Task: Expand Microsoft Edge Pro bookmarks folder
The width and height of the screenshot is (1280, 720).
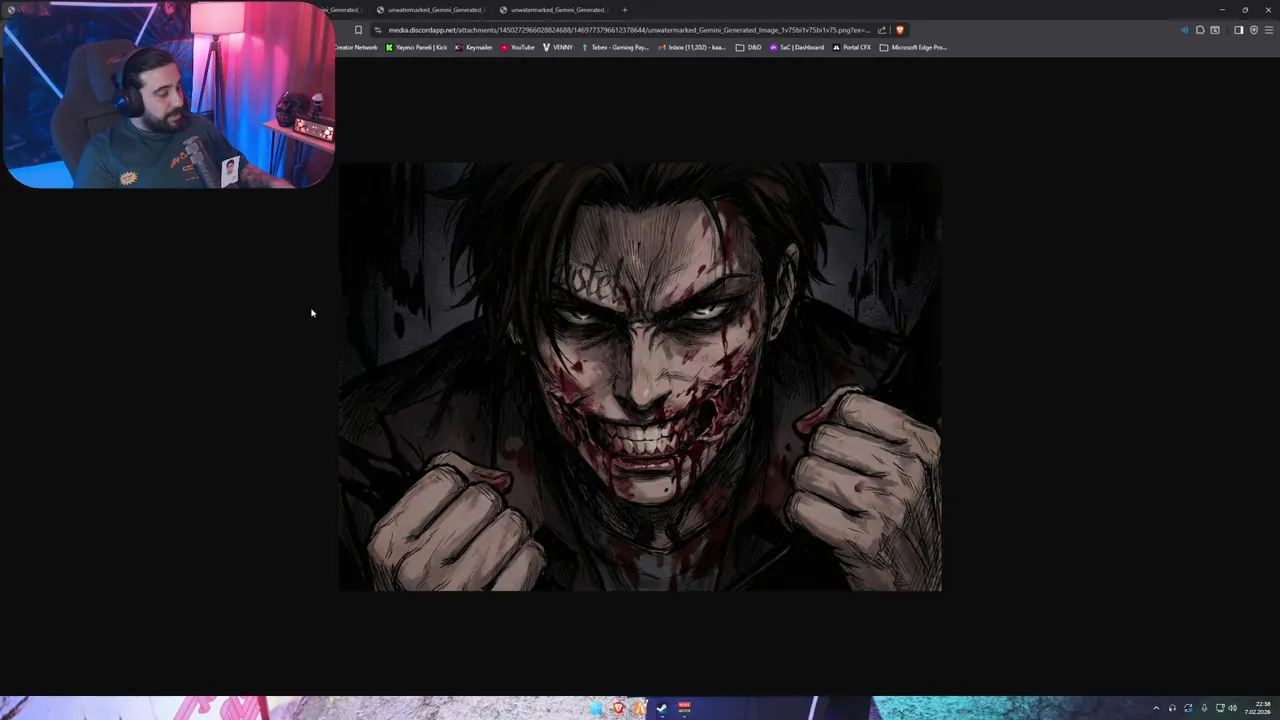Action: [x=913, y=47]
